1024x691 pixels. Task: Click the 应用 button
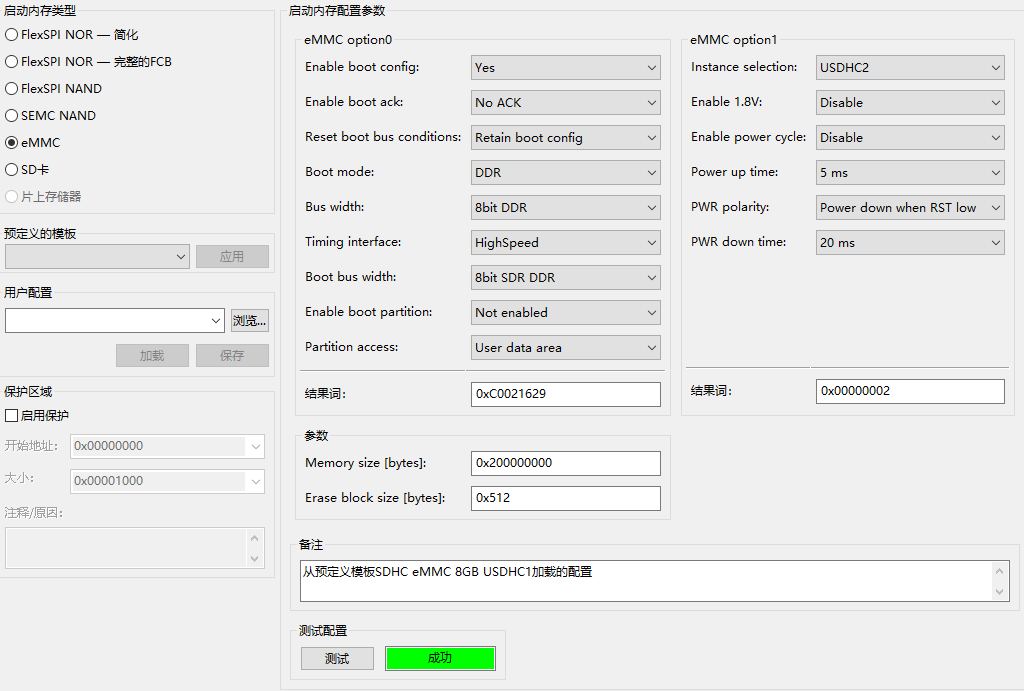click(232, 257)
